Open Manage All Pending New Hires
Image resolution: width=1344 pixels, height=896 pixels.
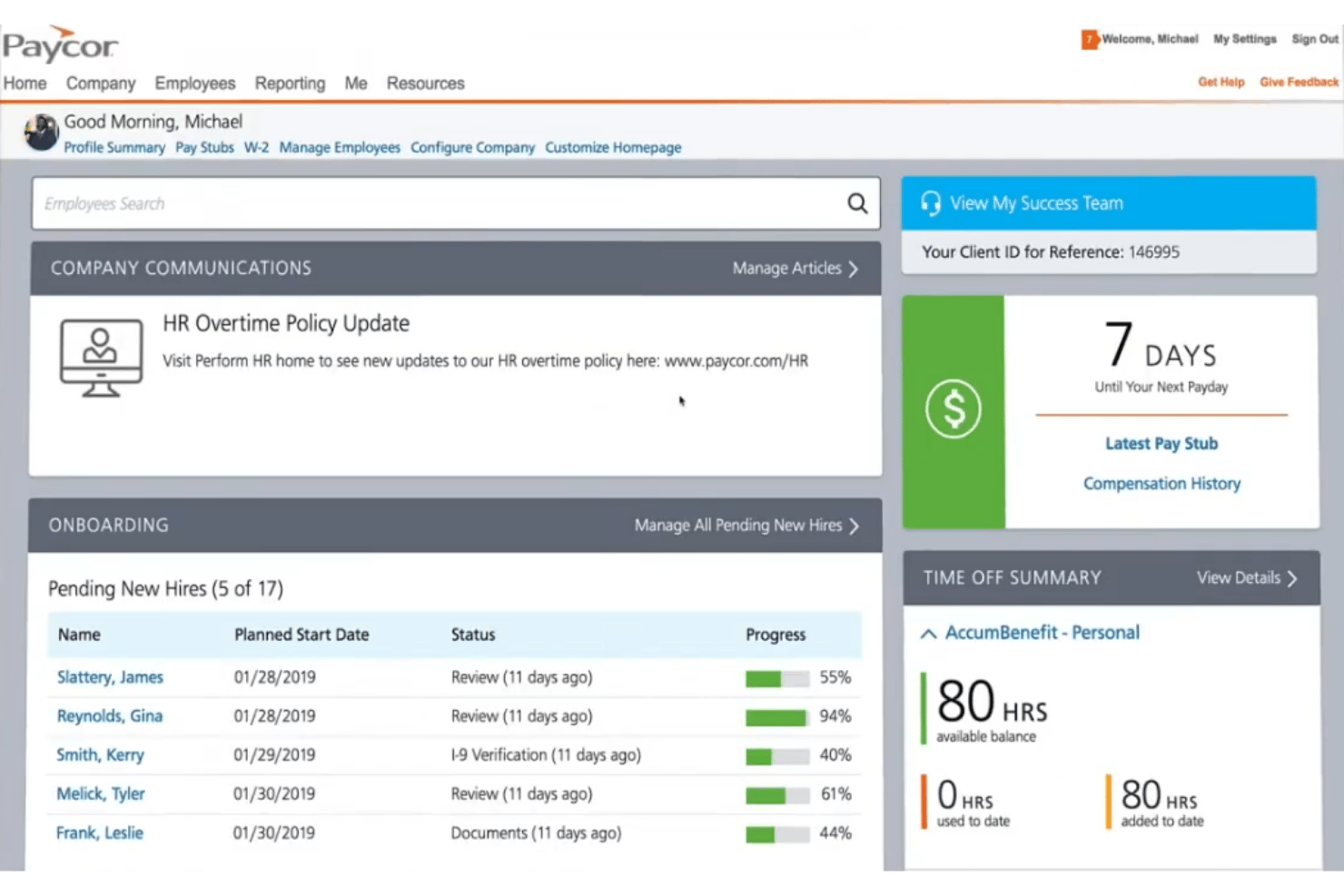(x=738, y=526)
